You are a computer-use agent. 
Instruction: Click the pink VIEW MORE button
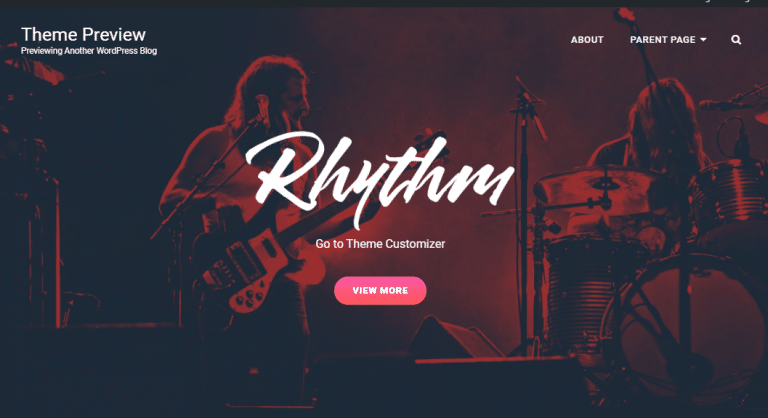click(x=380, y=291)
